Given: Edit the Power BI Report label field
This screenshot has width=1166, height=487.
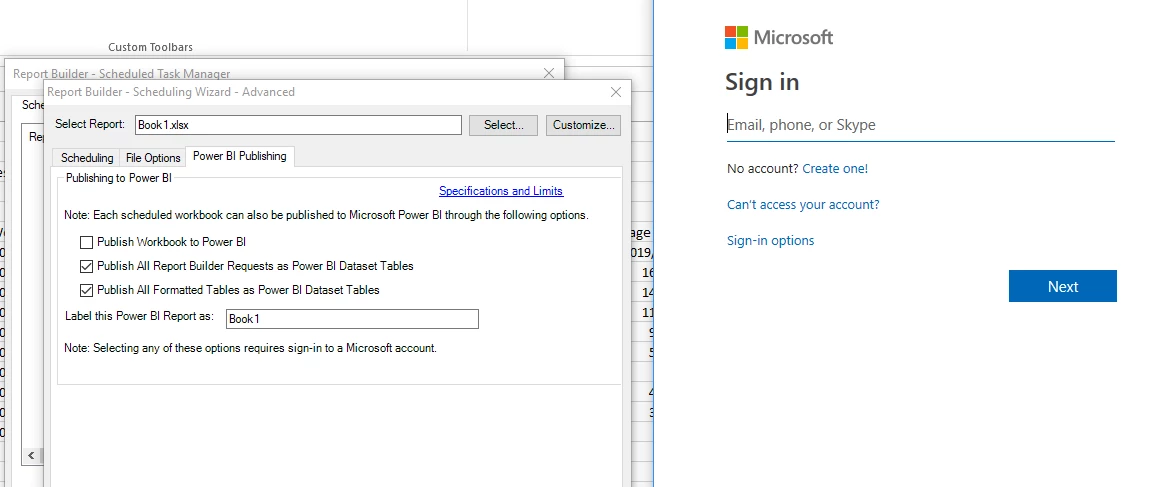Looking at the screenshot, I should (352, 319).
